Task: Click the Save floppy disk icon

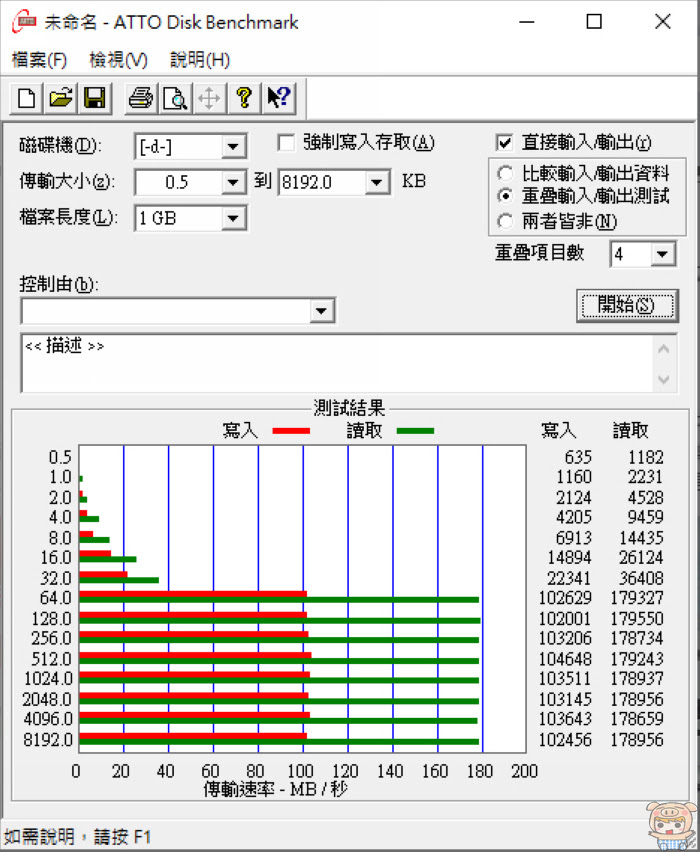Action: 95,99
